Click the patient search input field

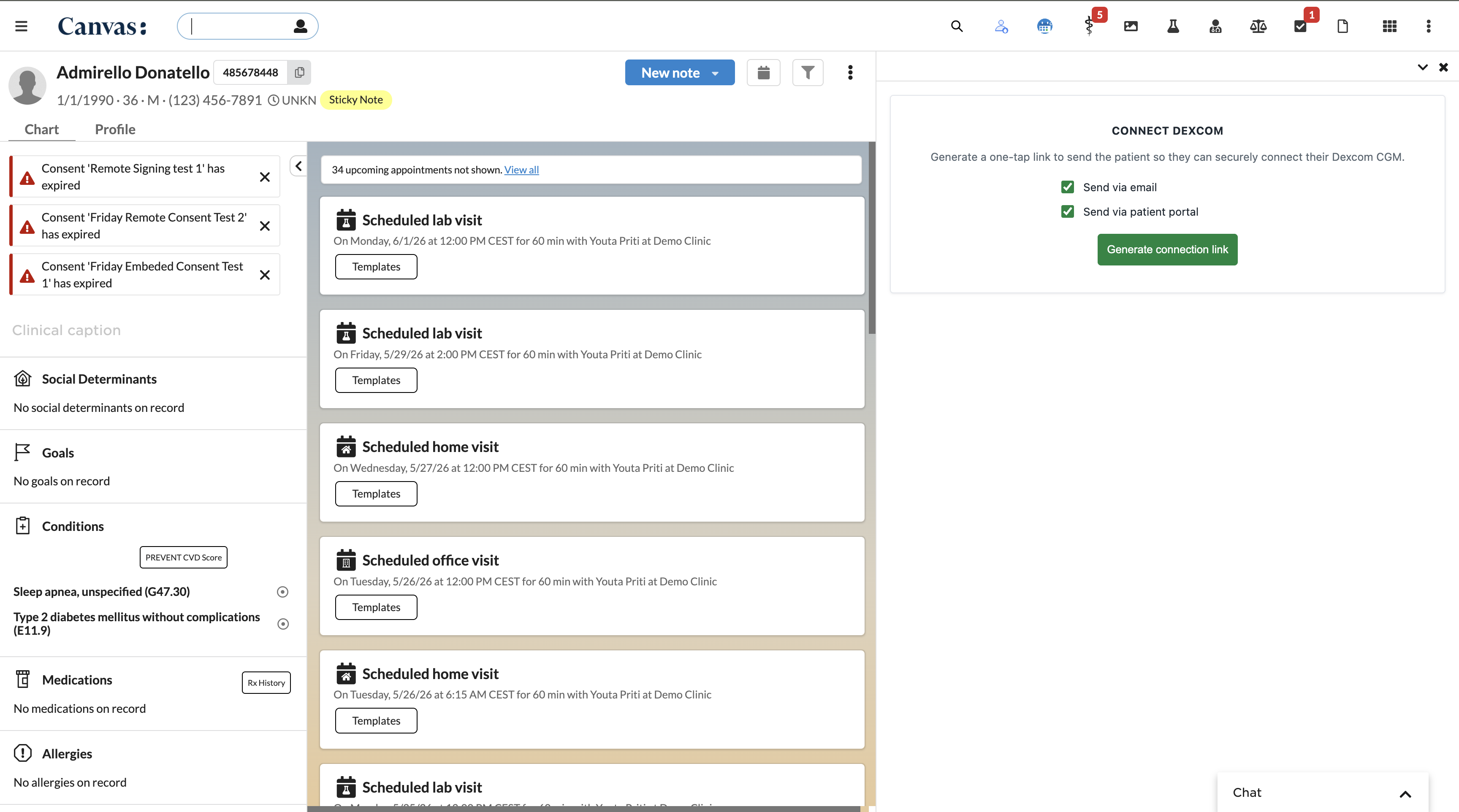coord(247,26)
